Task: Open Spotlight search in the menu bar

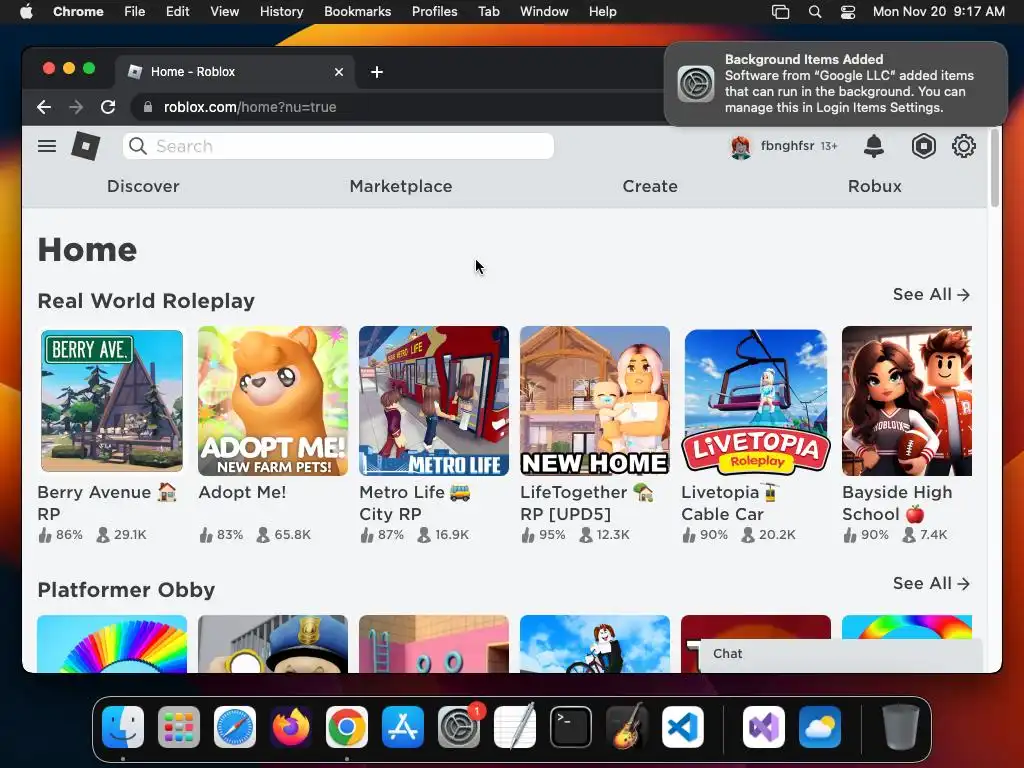Action: (x=814, y=12)
